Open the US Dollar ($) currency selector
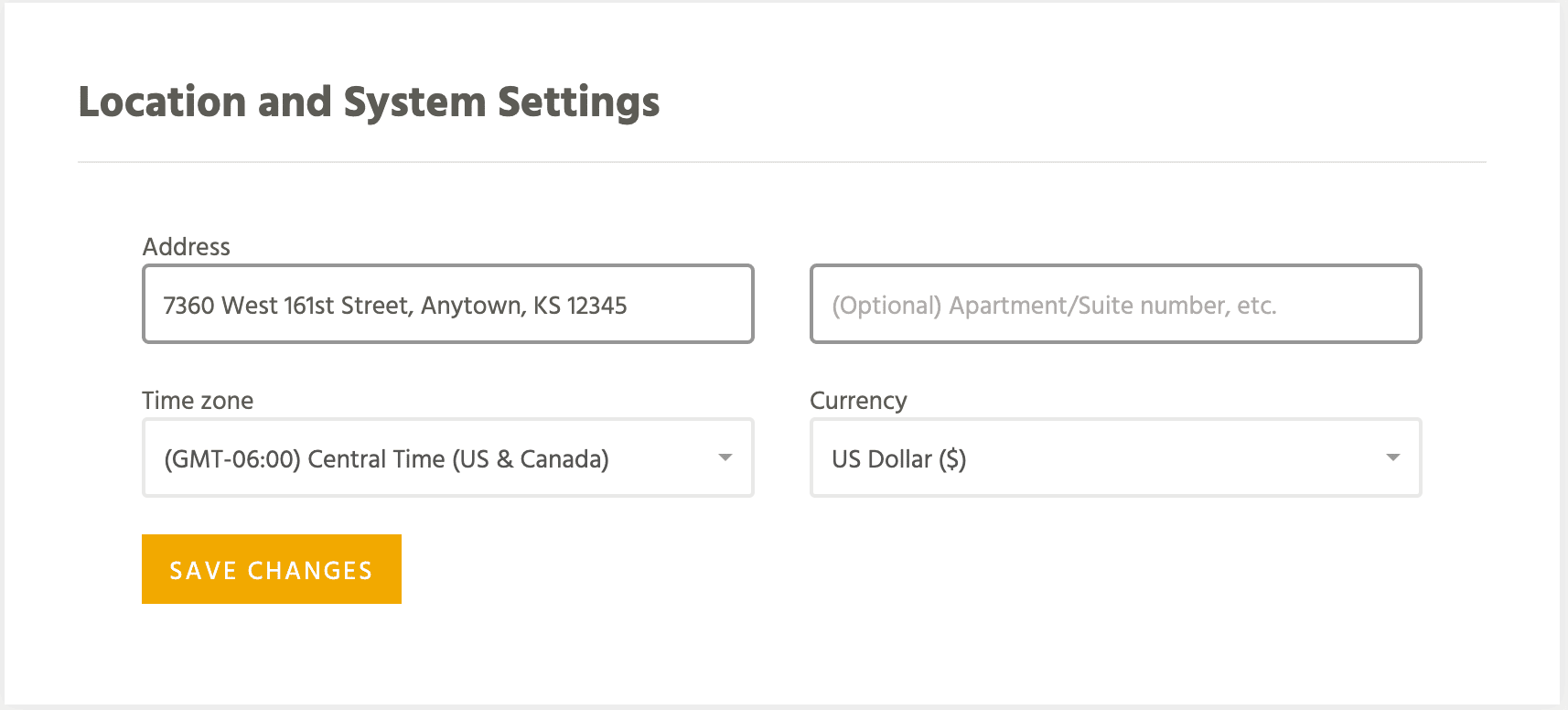Image resolution: width=1568 pixels, height=710 pixels. tap(1116, 457)
